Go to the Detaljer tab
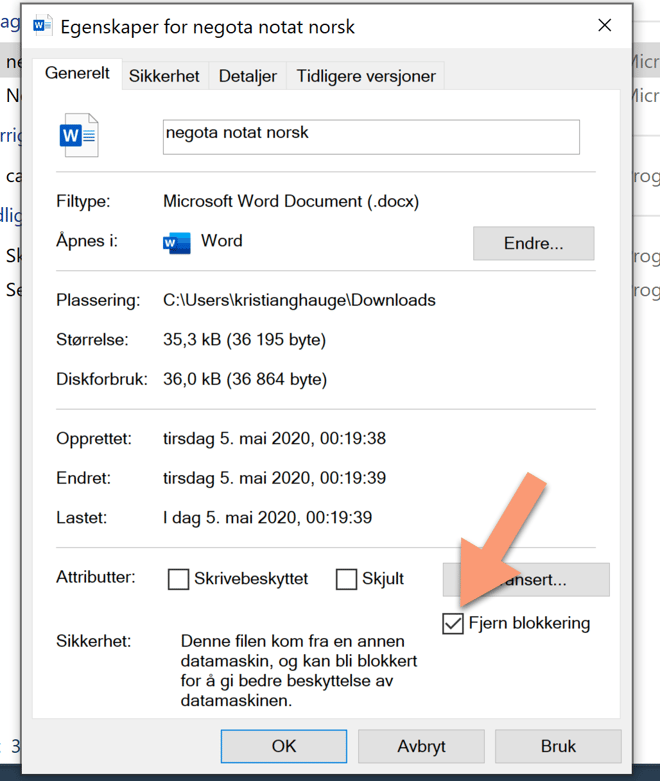 pyautogui.click(x=247, y=76)
